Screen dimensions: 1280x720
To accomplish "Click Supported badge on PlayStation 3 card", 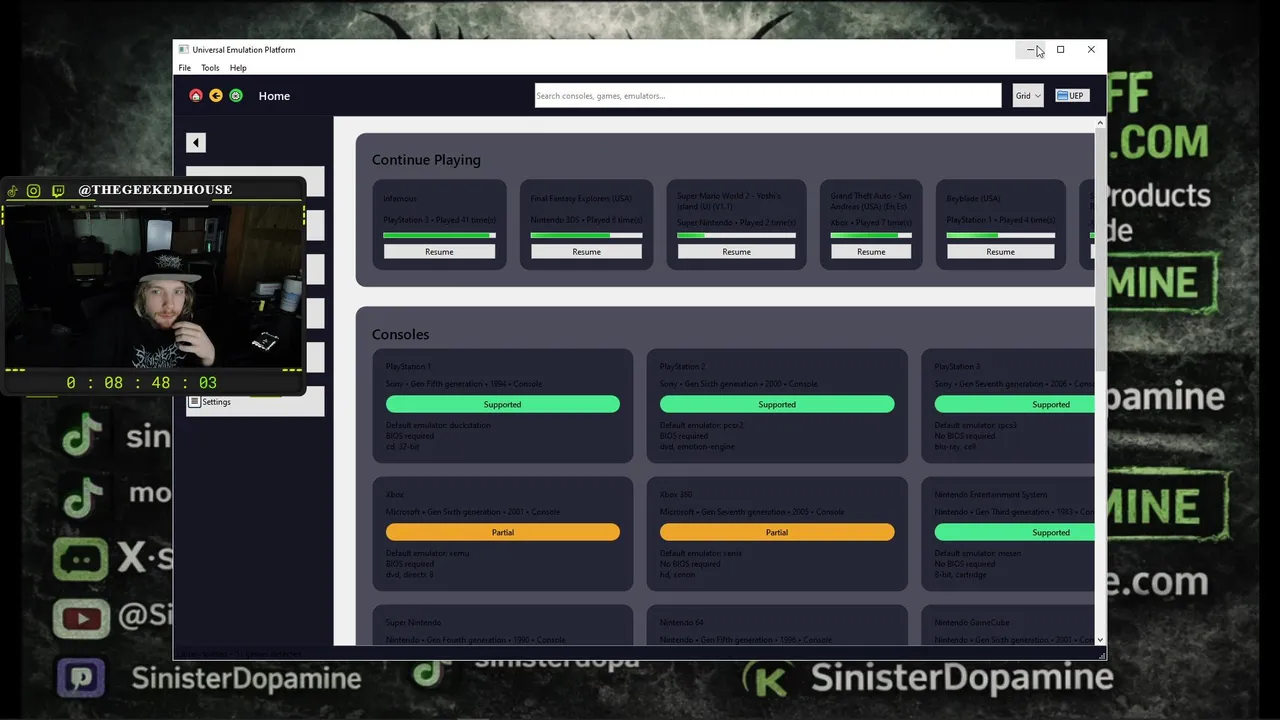I will pos(1014,404).
